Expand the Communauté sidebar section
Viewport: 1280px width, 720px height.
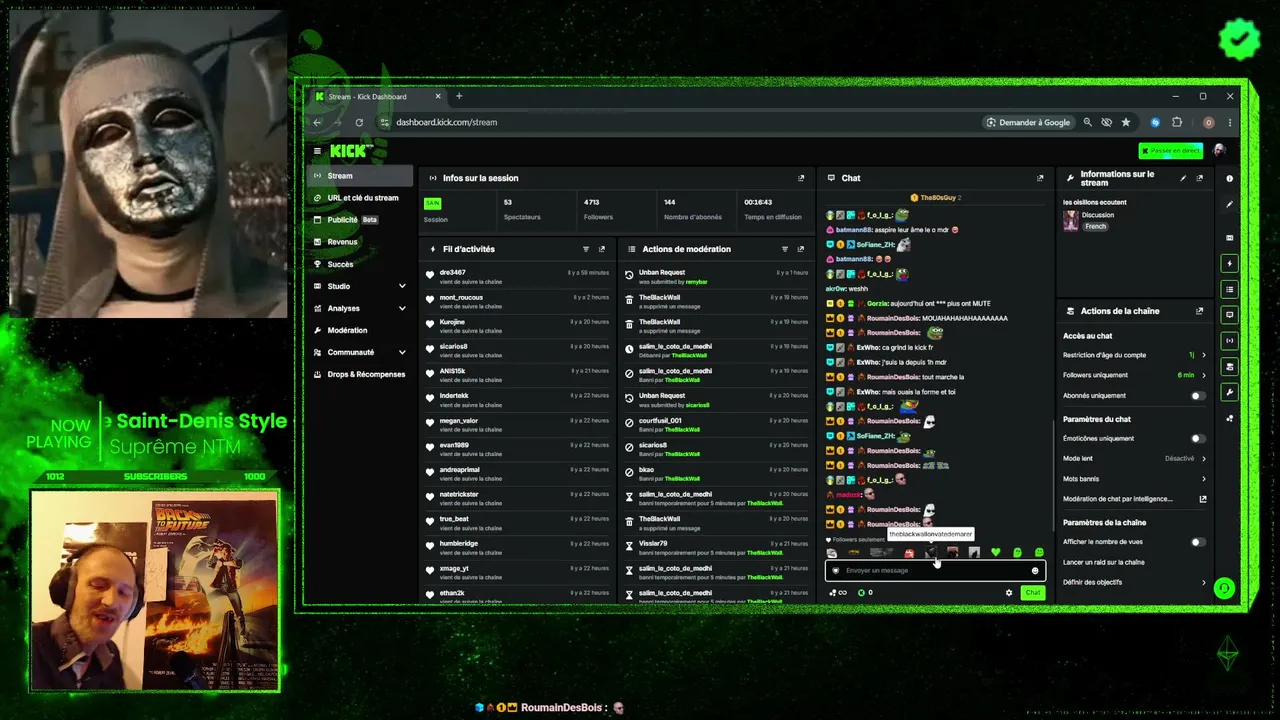tap(360, 352)
